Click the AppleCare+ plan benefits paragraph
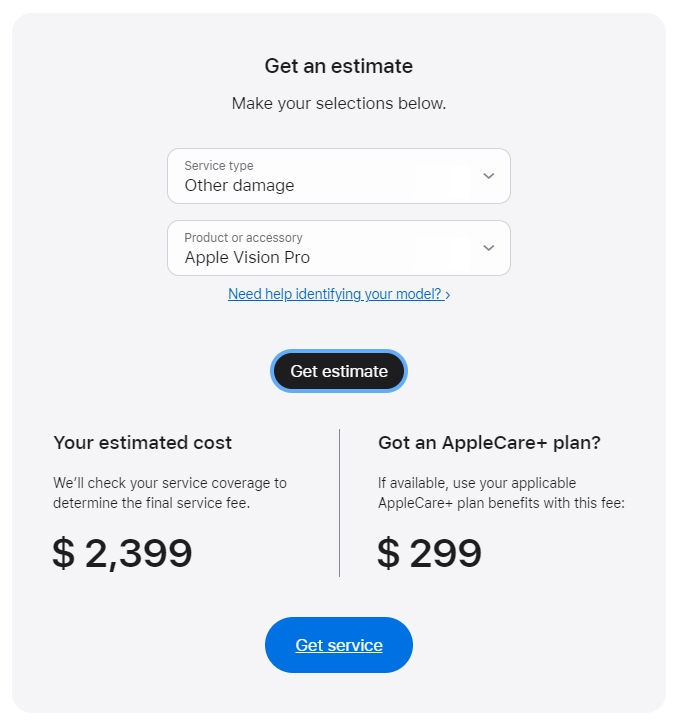The height and width of the screenshot is (723, 679). [x=501, y=493]
